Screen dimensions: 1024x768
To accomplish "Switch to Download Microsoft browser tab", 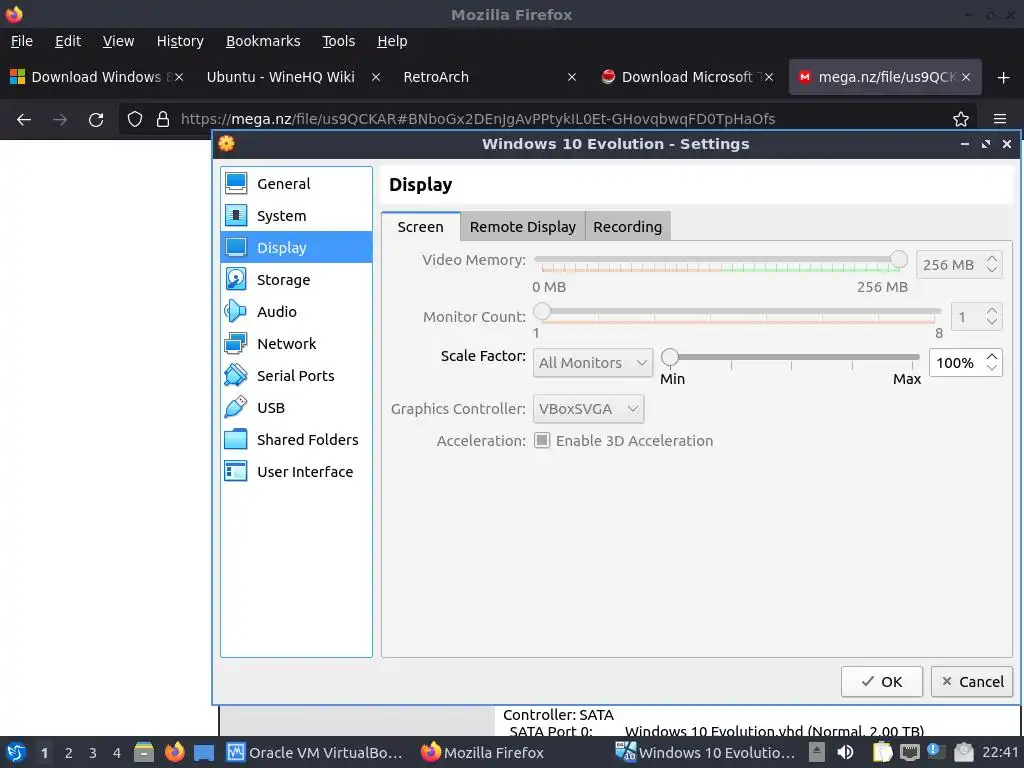I will pos(687,77).
